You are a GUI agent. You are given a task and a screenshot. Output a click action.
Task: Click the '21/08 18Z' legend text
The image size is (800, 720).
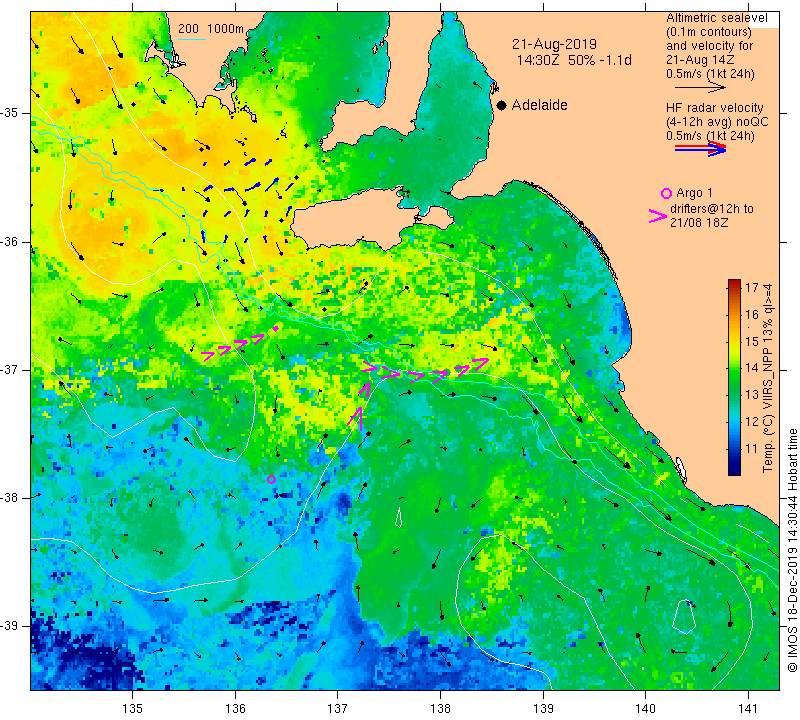point(699,223)
